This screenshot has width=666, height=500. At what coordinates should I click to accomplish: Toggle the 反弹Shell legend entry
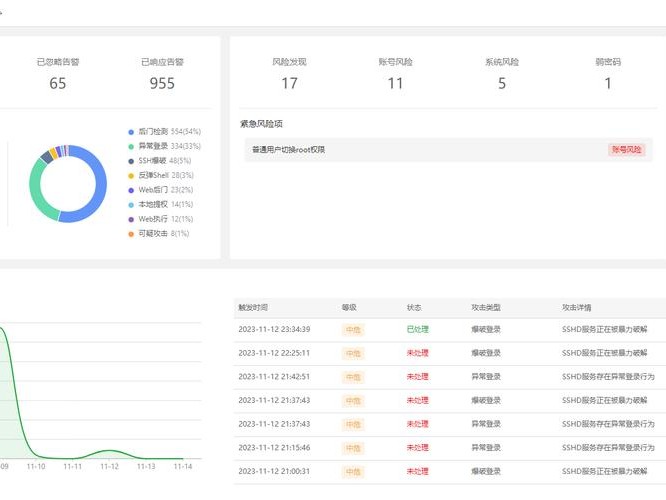161,175
